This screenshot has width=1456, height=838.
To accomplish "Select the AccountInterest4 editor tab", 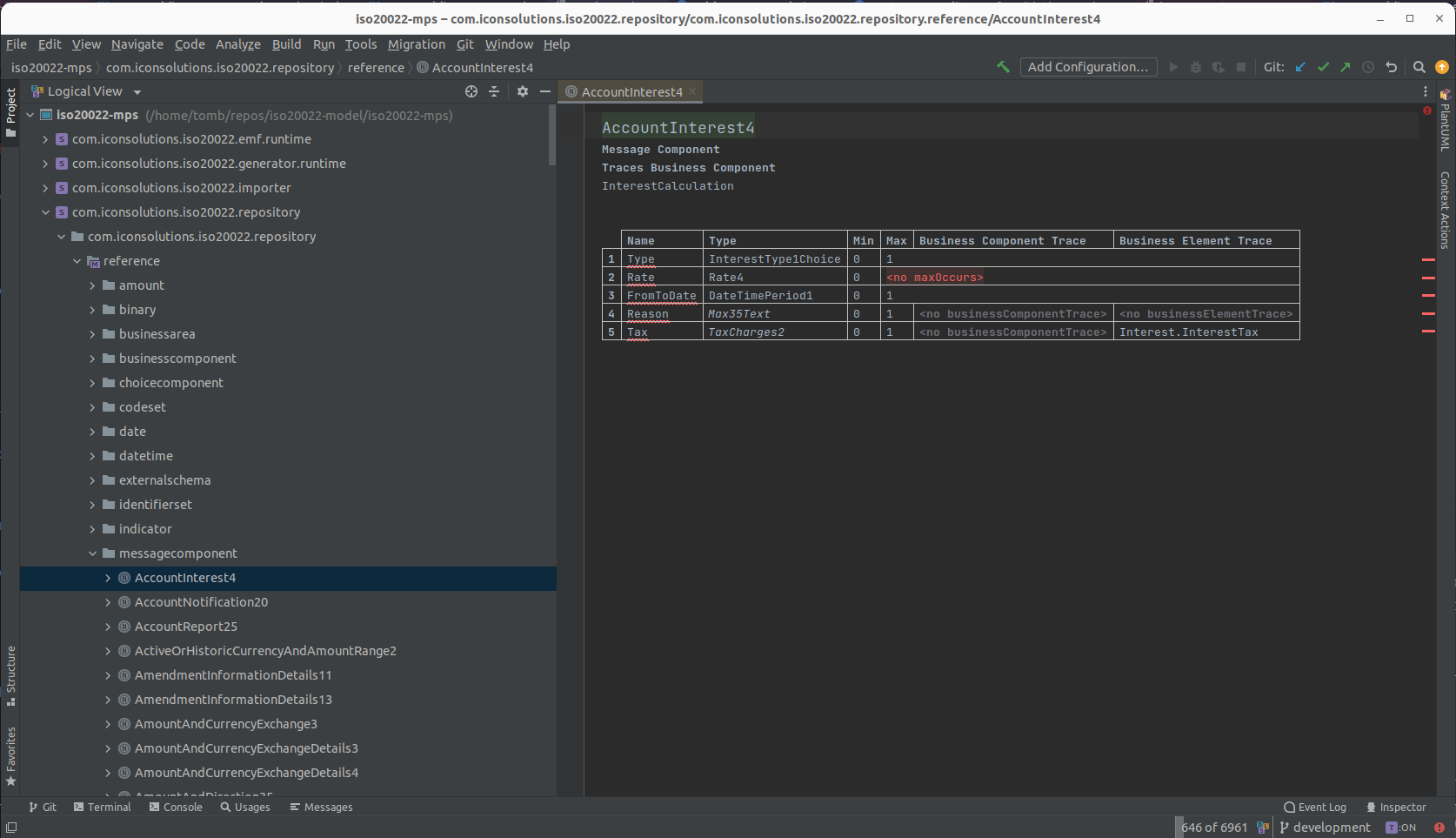I will coord(631,92).
